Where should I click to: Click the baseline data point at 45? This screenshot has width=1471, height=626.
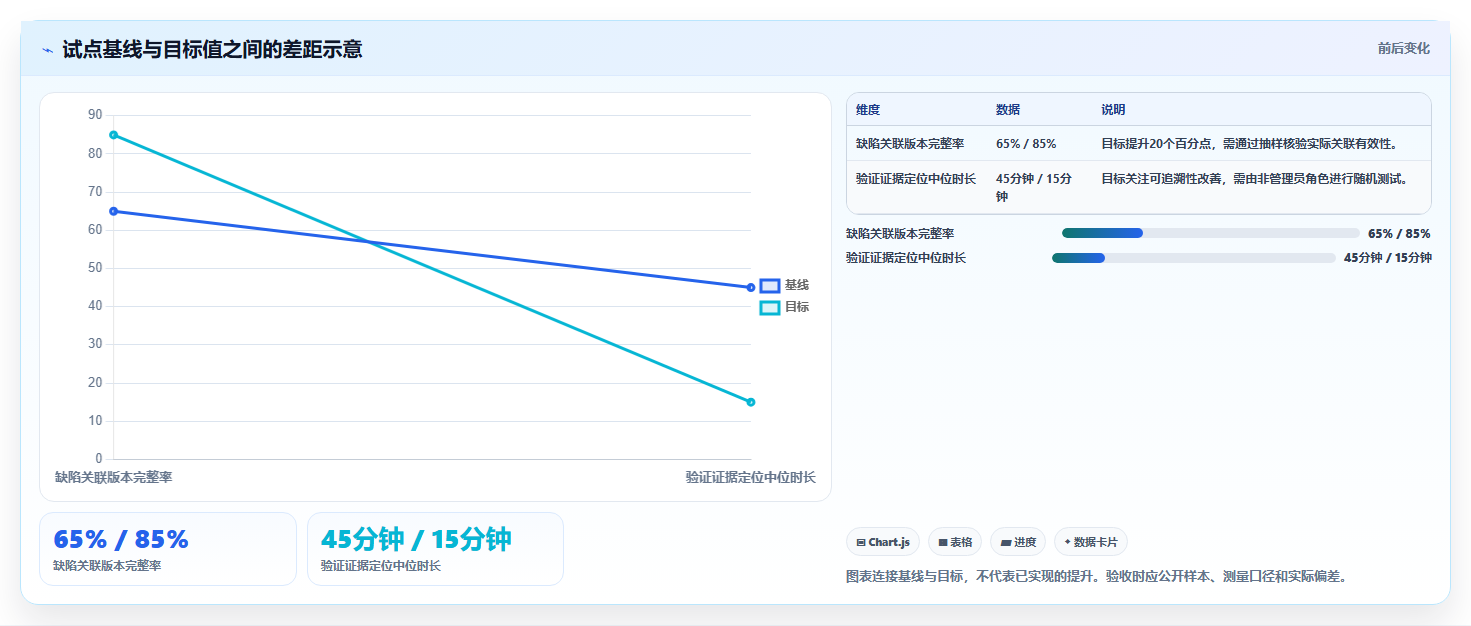click(x=751, y=288)
